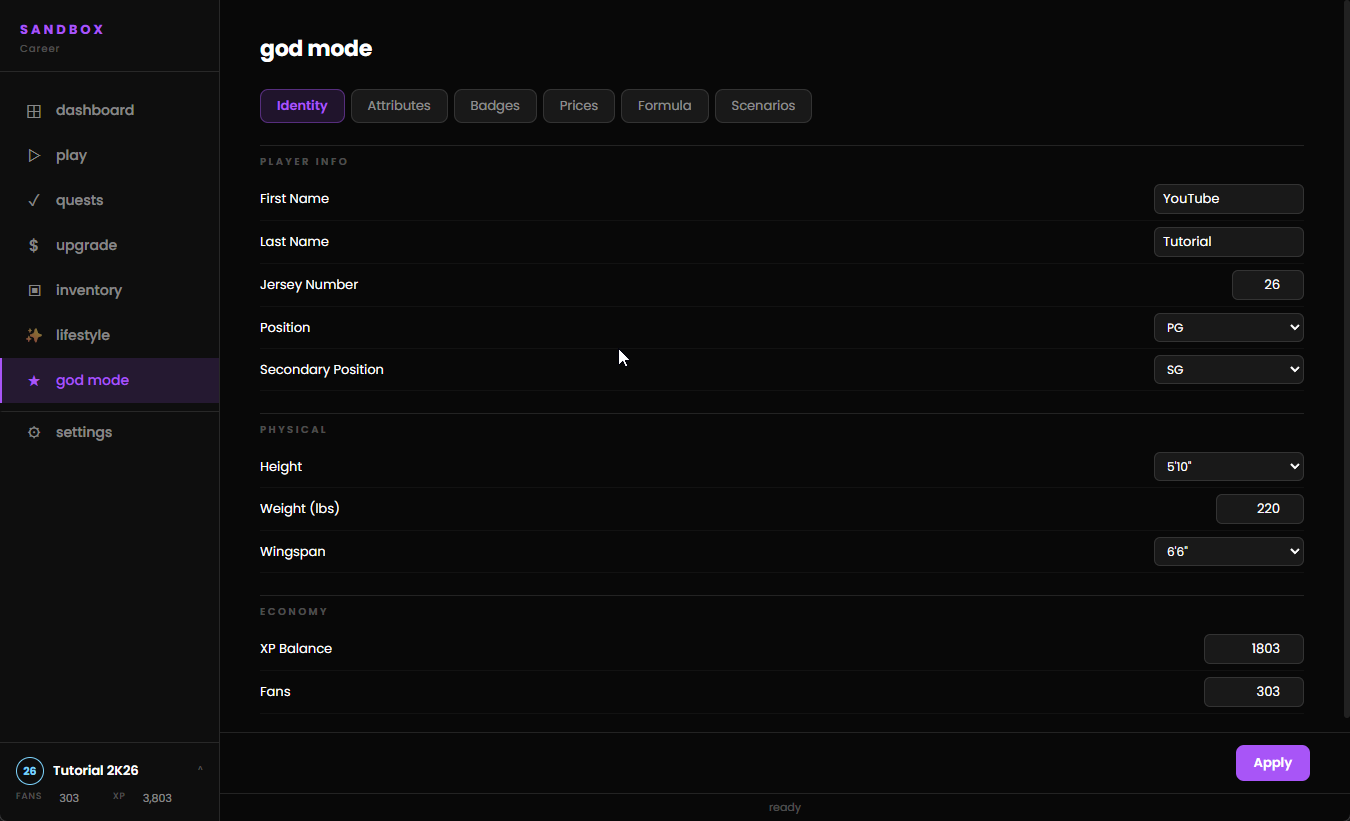Open the Height dropdown

coord(1228,466)
